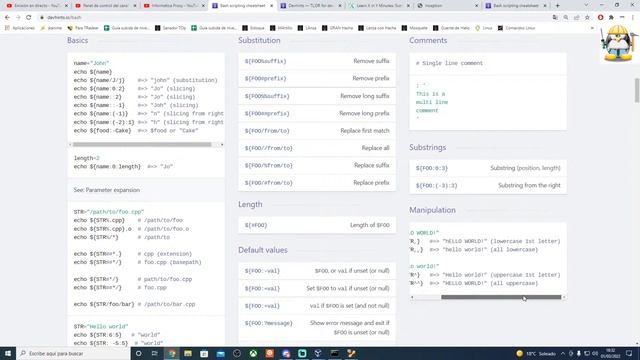Open the Mail app on the taskbar
The width and height of the screenshot is (640, 360).
220,353
